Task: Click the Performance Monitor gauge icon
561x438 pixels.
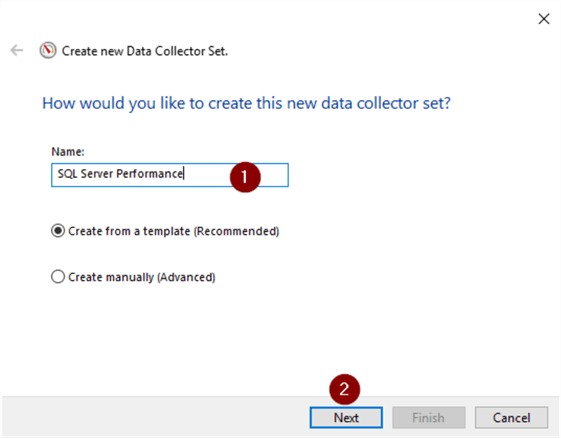Action: pyautogui.click(x=48, y=50)
